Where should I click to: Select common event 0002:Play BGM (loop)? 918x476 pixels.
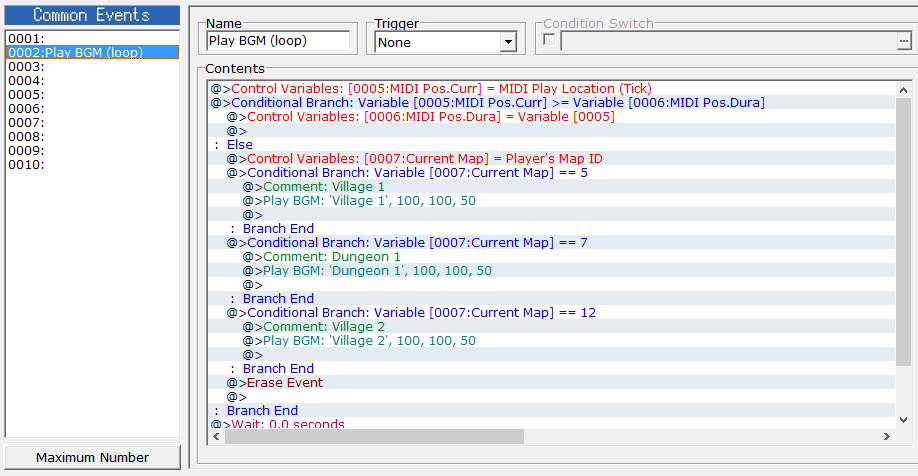coord(92,52)
